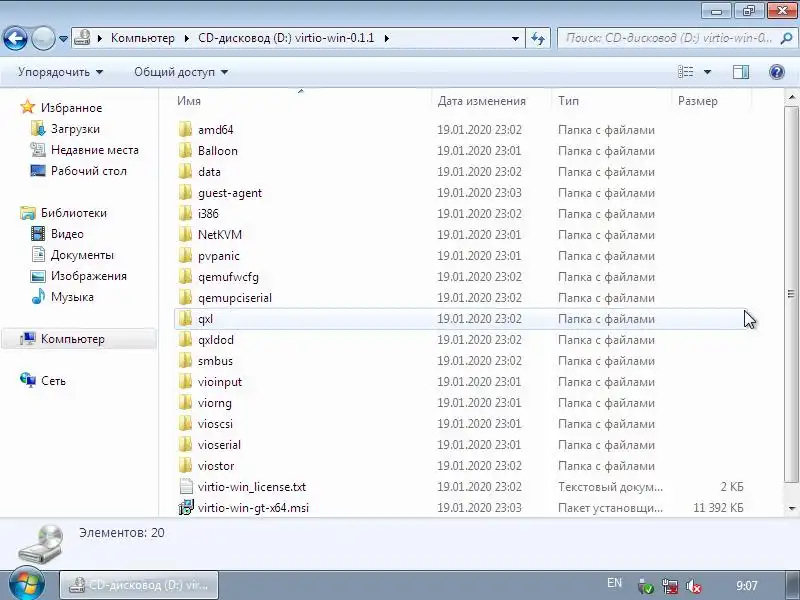Viewport: 800px width, 600px height.
Task: Select the i386 folder icon
Action: click(186, 214)
